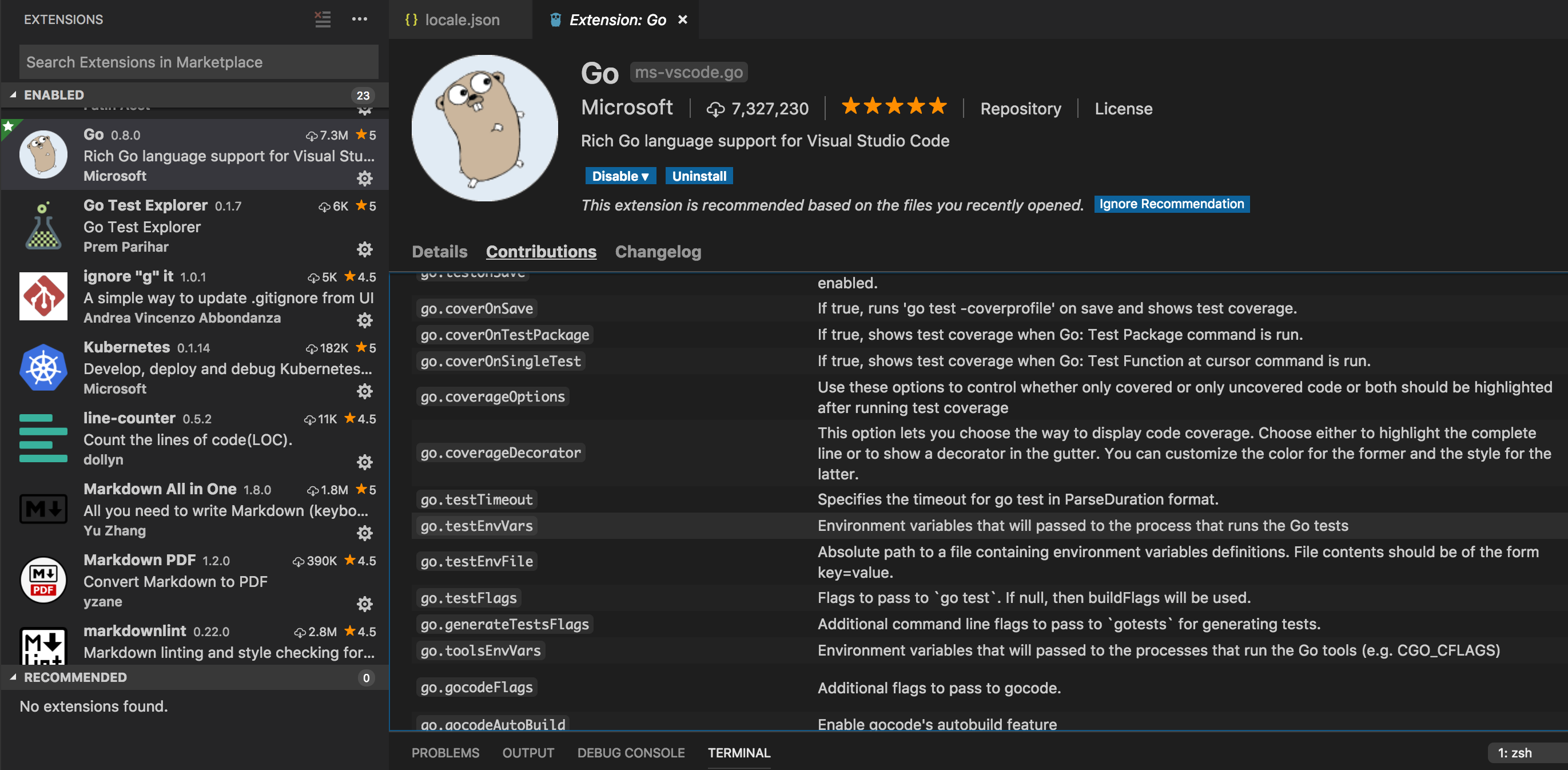Select the Contributions tab
1568x770 pixels.
(x=541, y=251)
